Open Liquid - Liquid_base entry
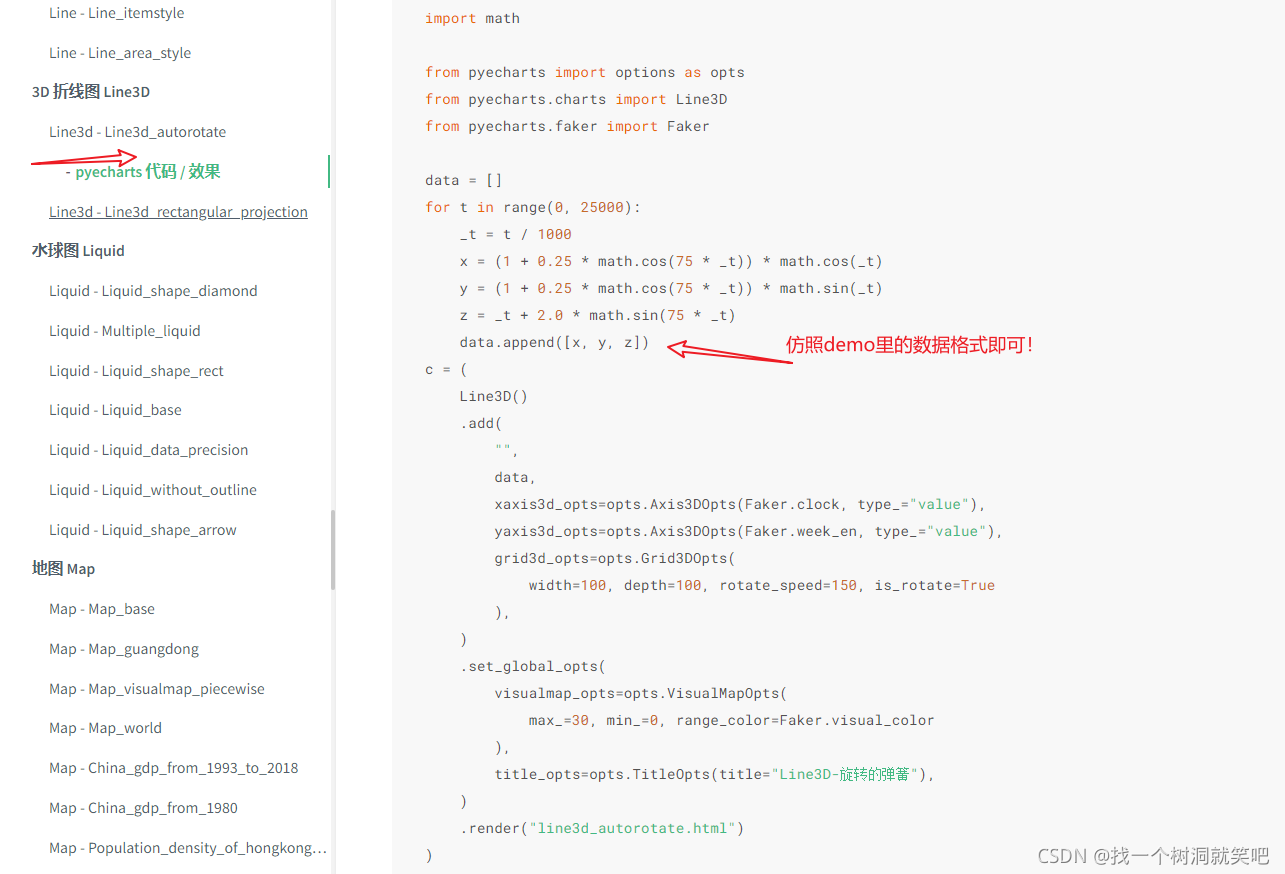 coord(115,410)
